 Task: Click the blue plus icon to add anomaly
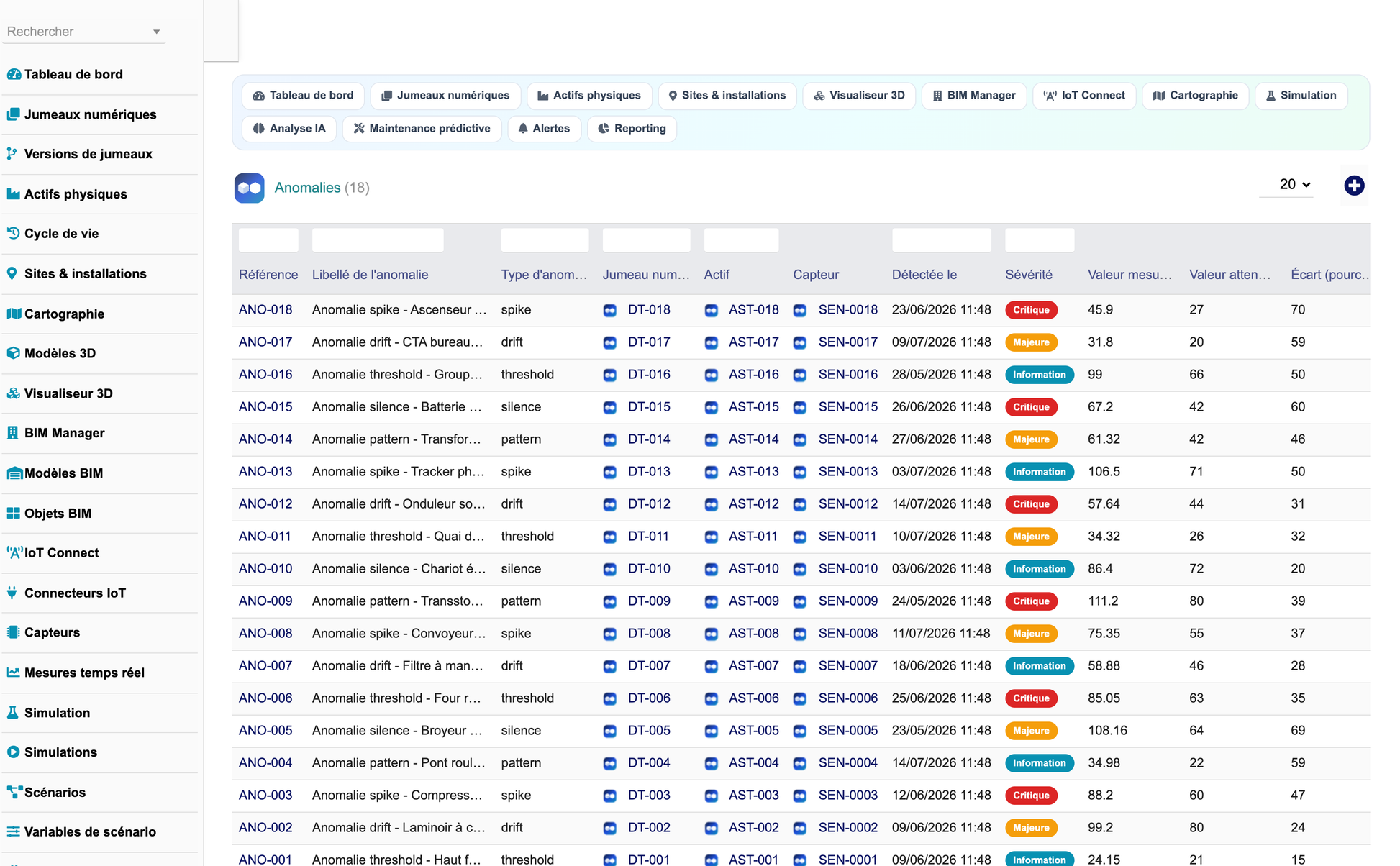[1354, 186]
